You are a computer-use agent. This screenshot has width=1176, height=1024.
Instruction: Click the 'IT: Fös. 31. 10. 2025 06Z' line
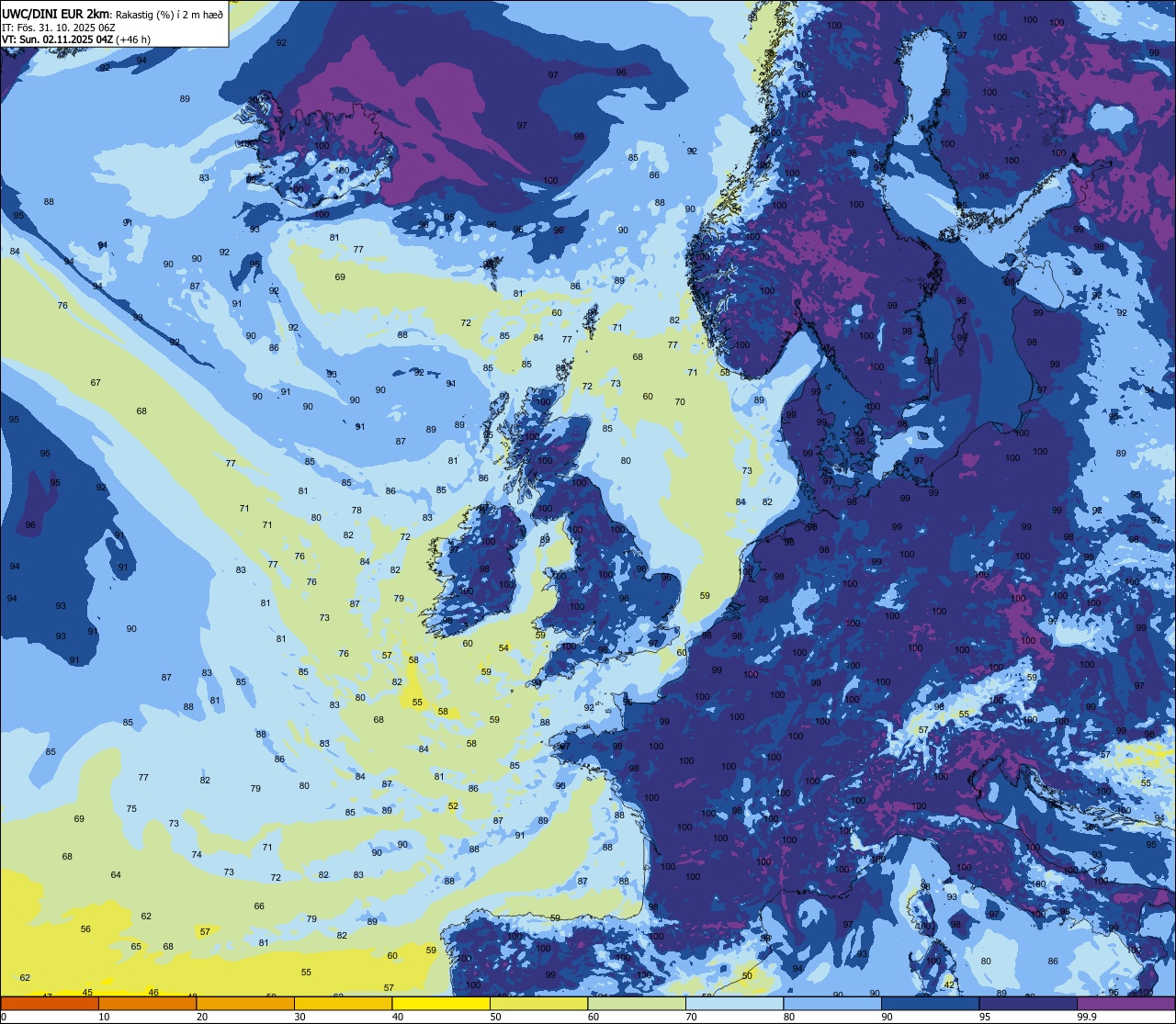58,28
